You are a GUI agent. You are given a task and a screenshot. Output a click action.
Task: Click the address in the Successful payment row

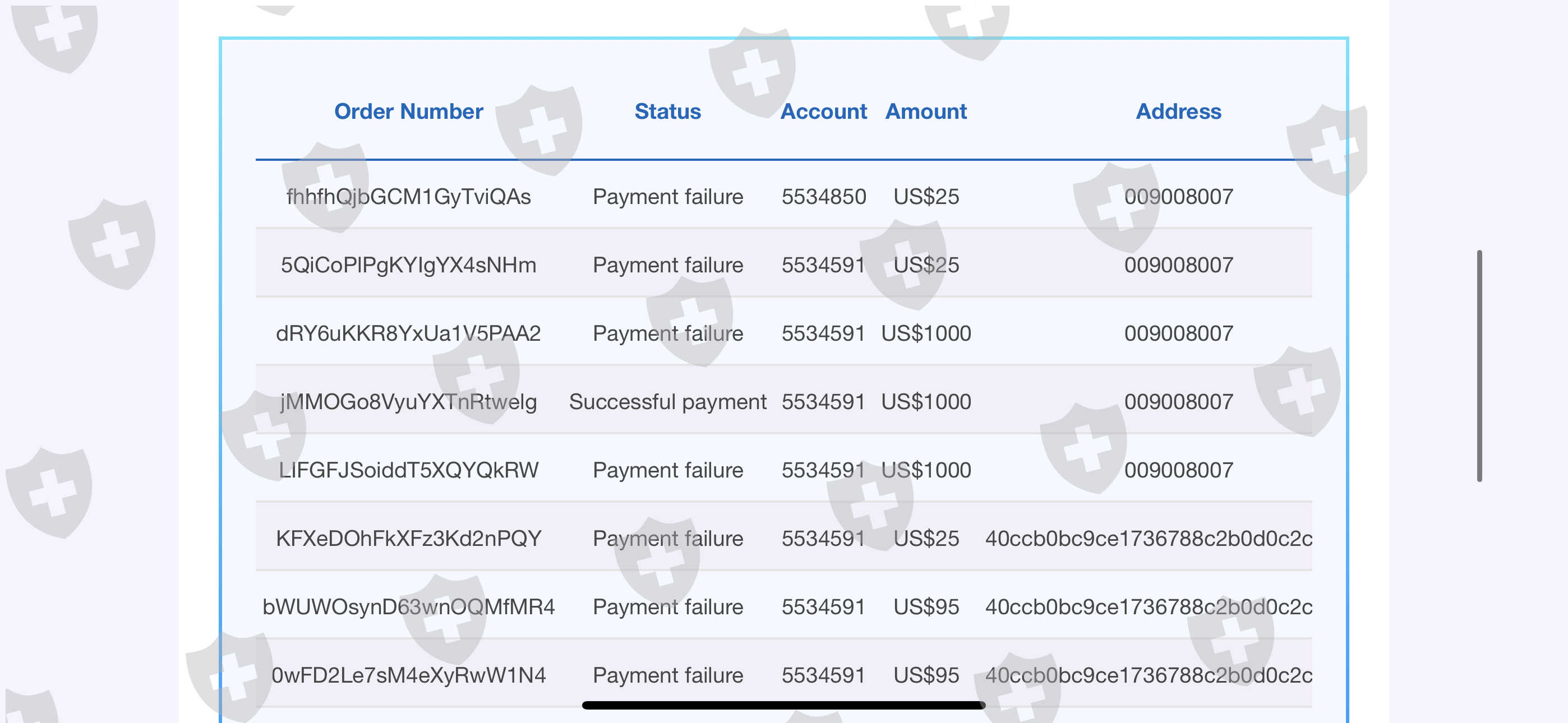1178,402
